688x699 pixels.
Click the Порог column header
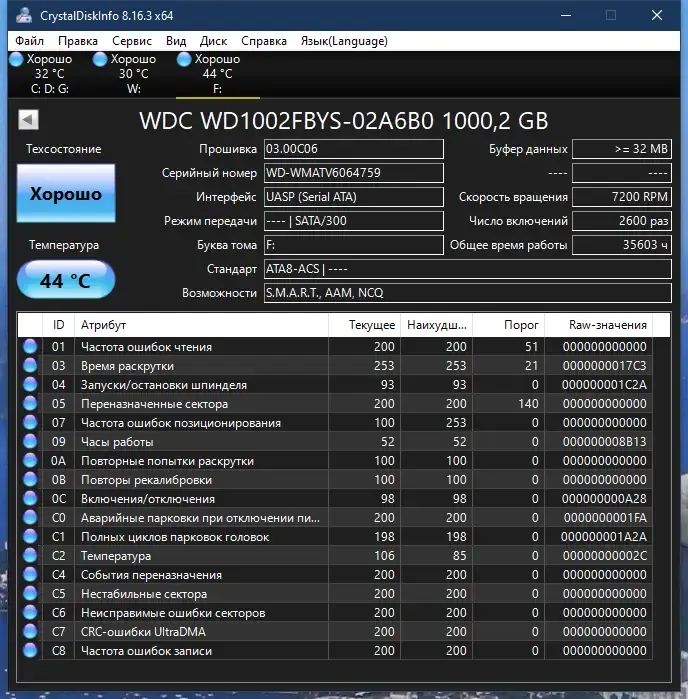[x=509, y=325]
